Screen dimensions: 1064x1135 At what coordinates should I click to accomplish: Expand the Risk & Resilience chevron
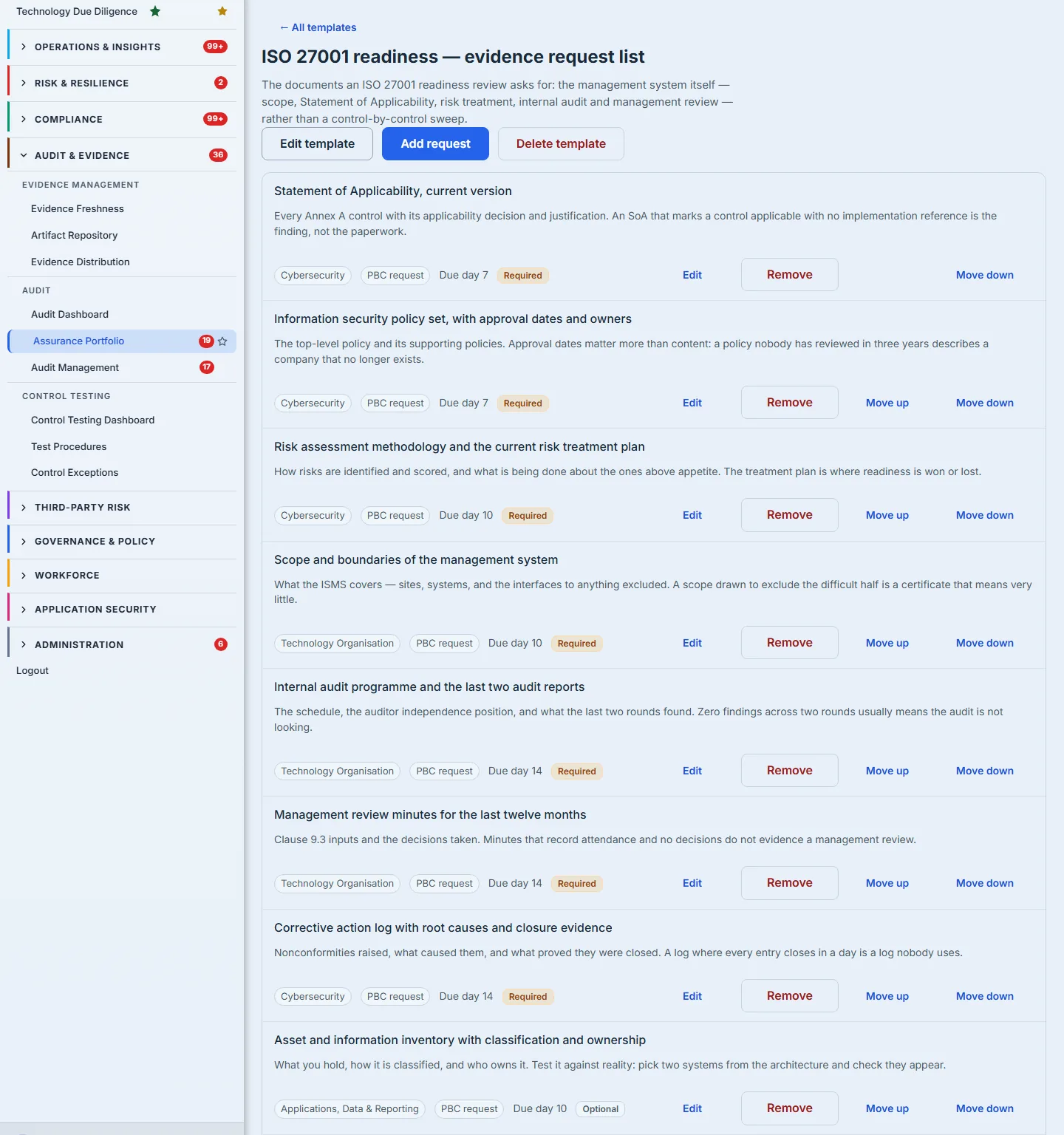[x=24, y=83]
